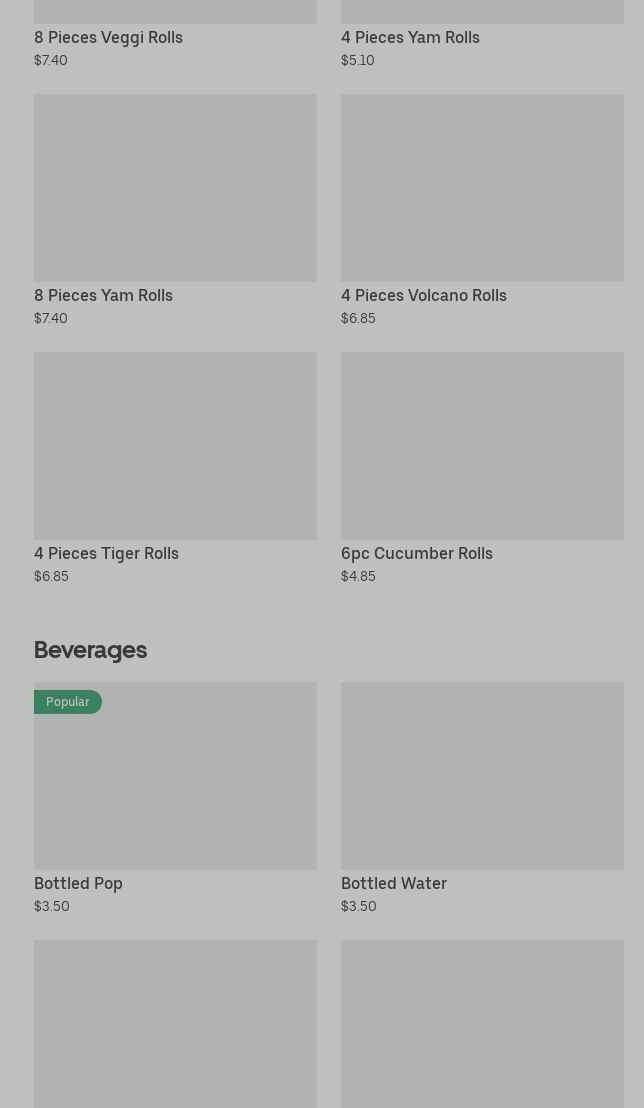This screenshot has height=1108, width=644.
Task: Click the $6.85 price under Tiger Rolls
Action: click(x=52, y=576)
